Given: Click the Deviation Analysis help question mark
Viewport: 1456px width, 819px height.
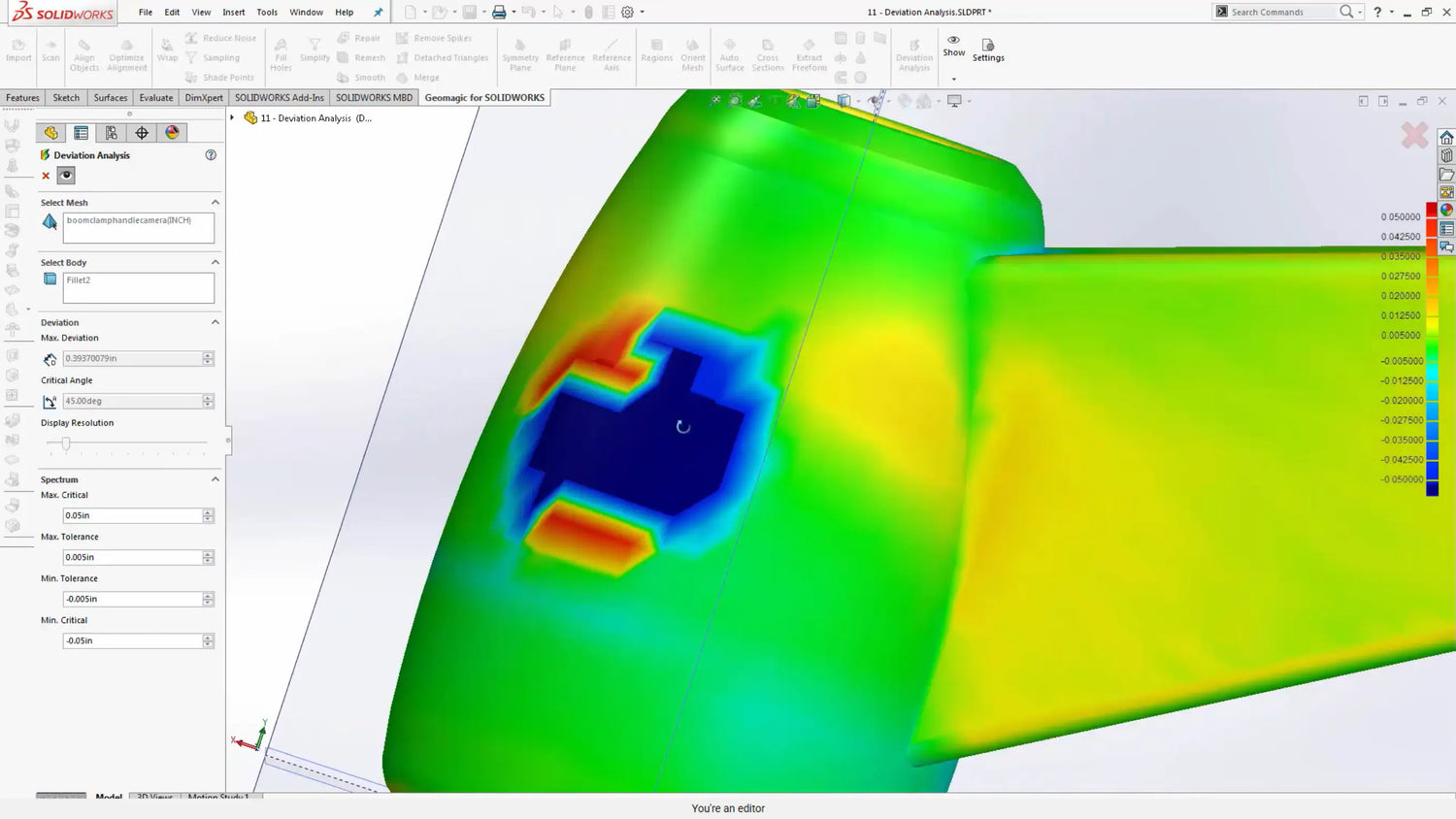Looking at the screenshot, I should 211,155.
